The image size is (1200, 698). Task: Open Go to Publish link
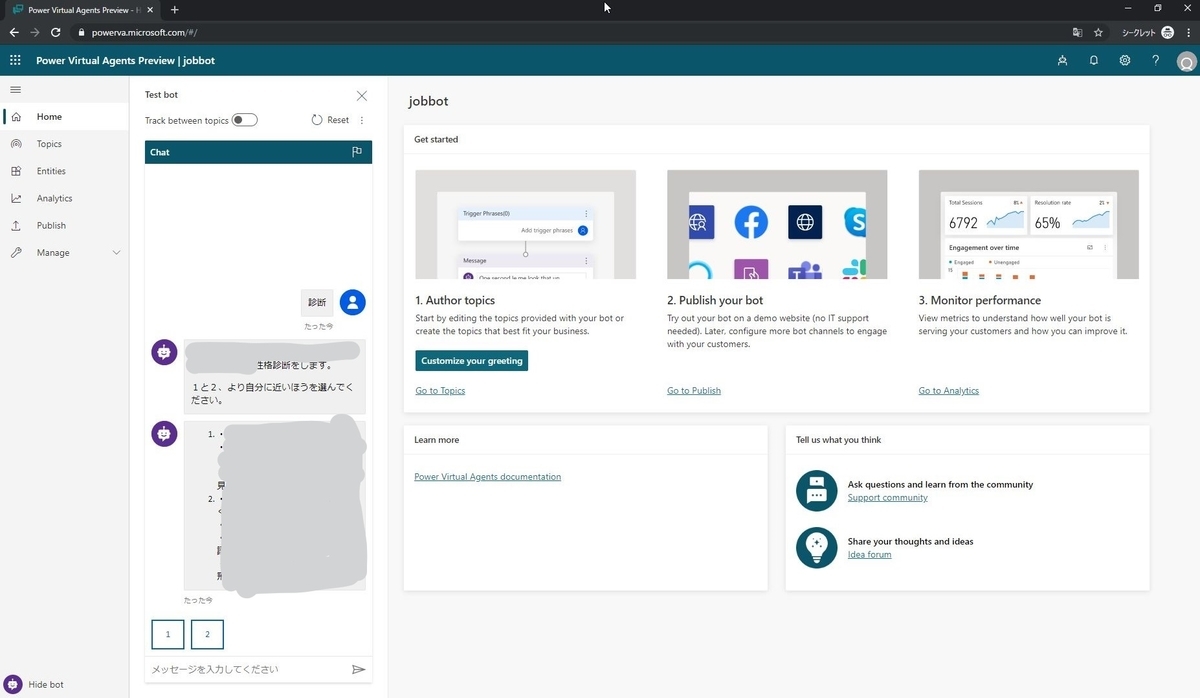[694, 391]
